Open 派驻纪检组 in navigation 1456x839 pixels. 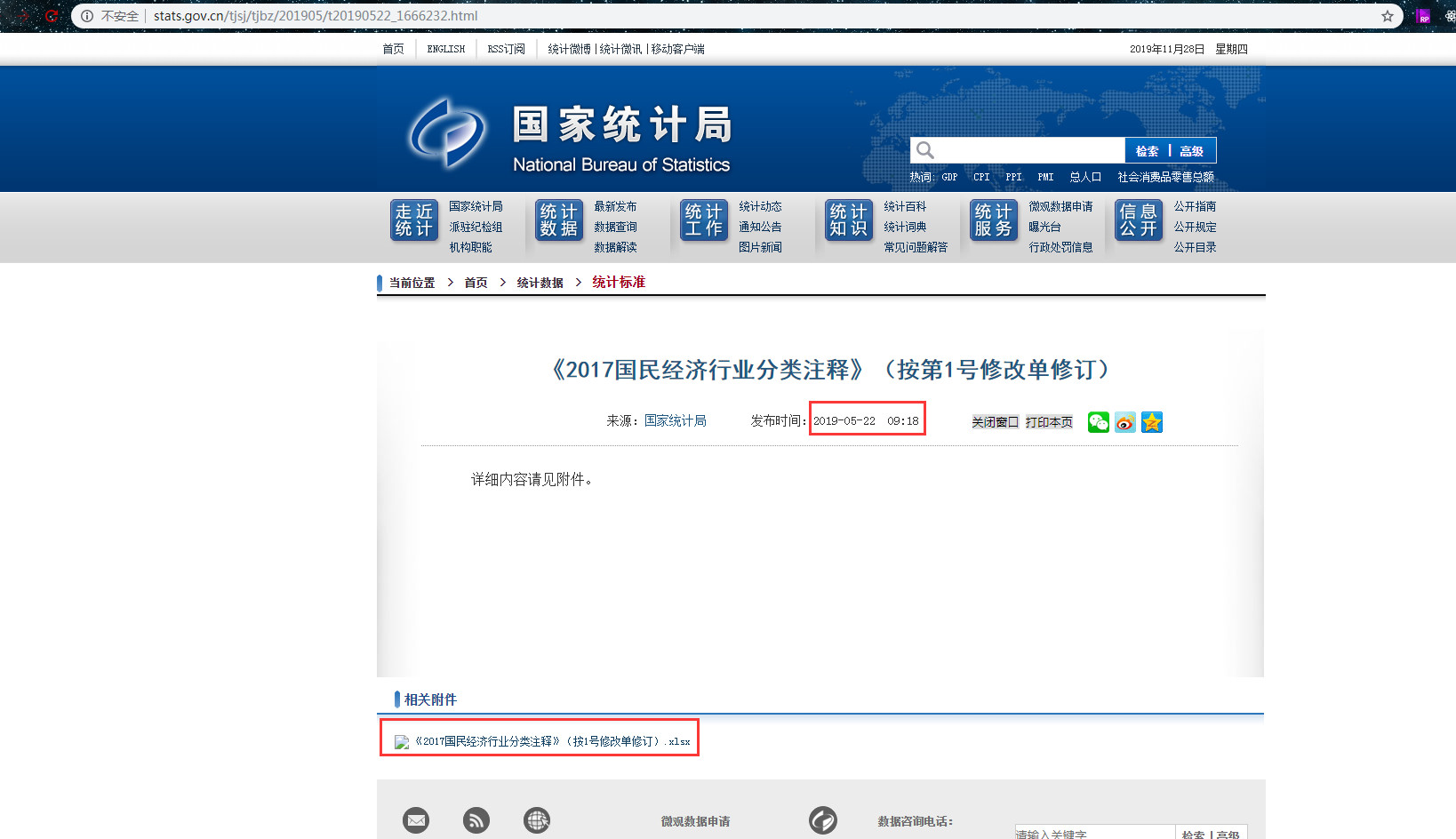coord(476,227)
